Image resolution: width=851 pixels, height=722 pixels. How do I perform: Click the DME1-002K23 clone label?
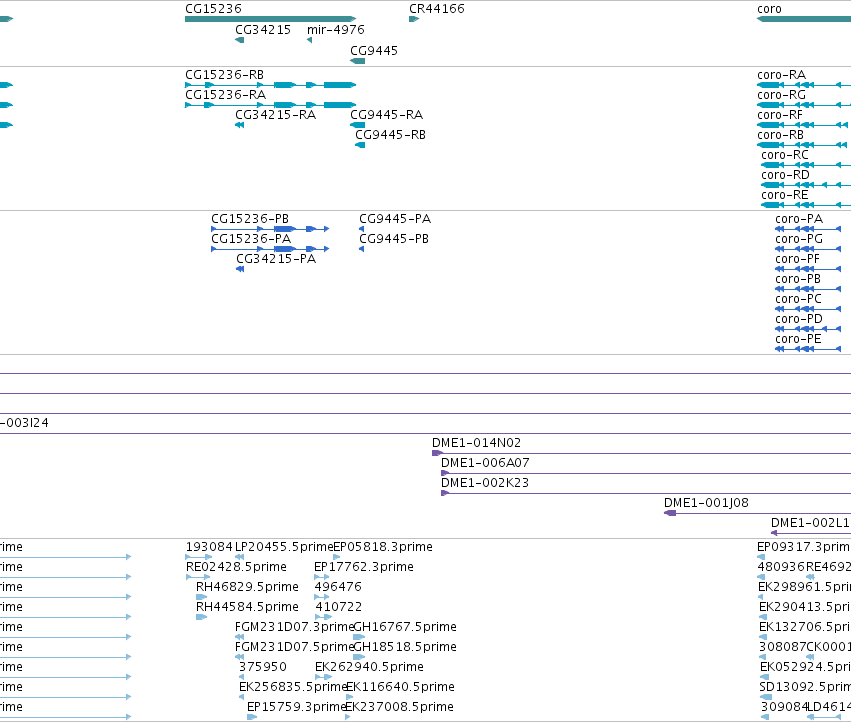[x=485, y=484]
